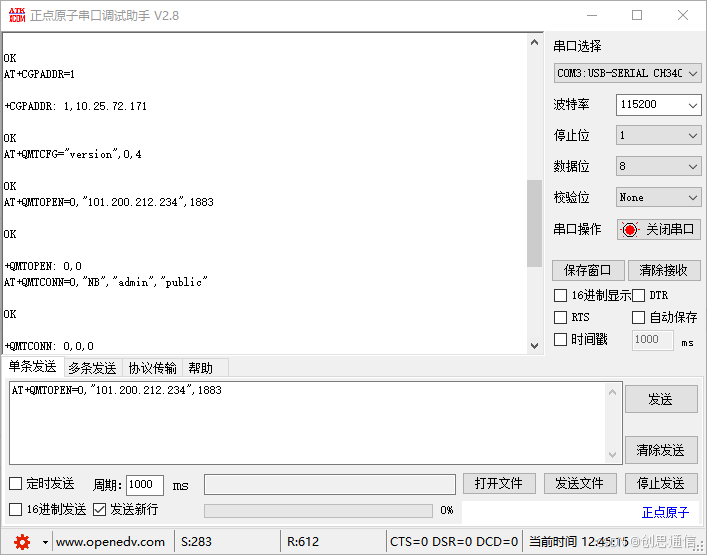Open the red gear settings icon
The height and width of the screenshot is (555, 707).
coord(22,541)
